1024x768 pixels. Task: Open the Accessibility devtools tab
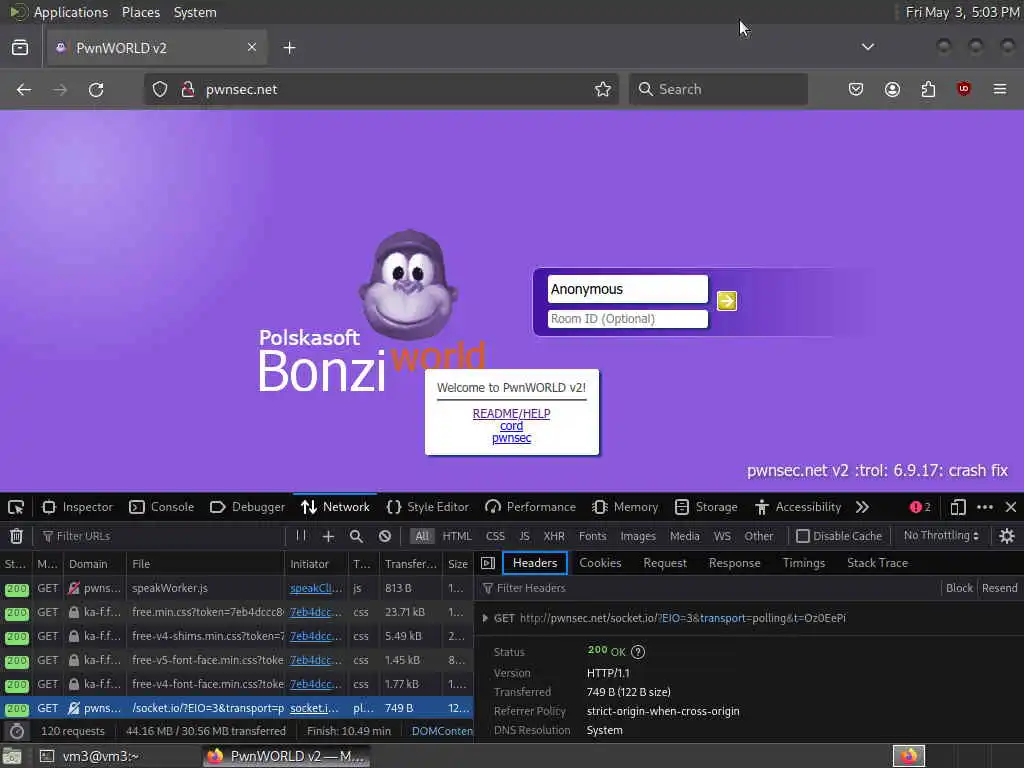click(x=798, y=507)
